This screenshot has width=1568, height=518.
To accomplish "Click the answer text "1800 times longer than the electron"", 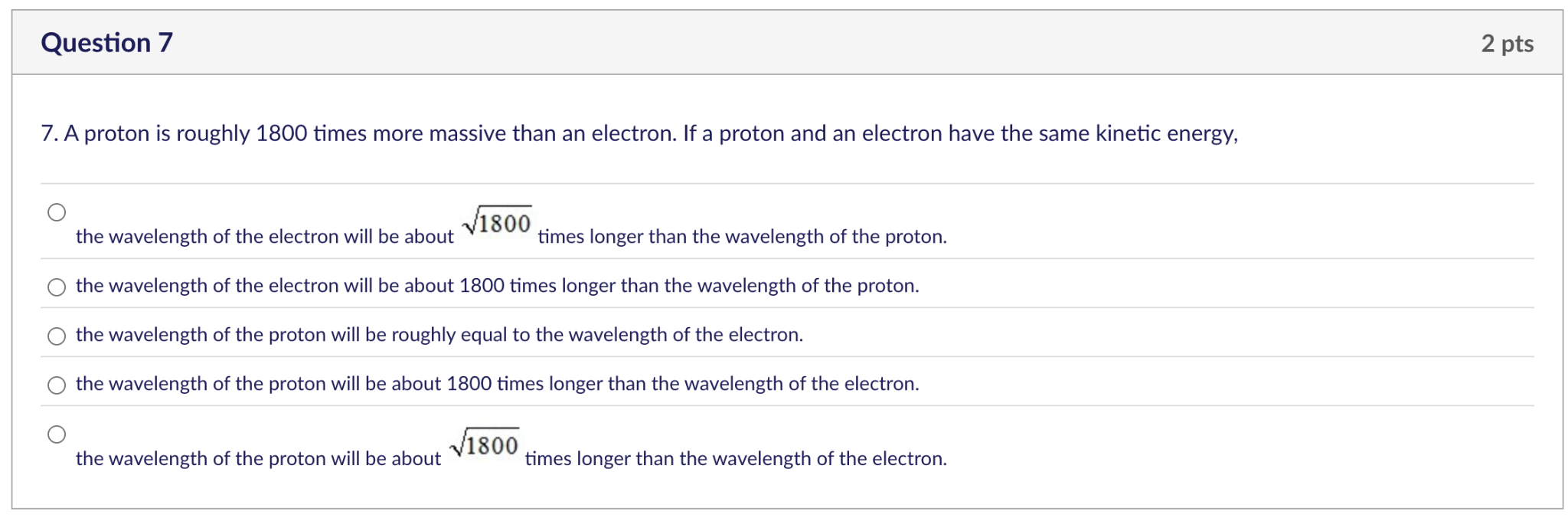I will pyautogui.click(x=498, y=384).
